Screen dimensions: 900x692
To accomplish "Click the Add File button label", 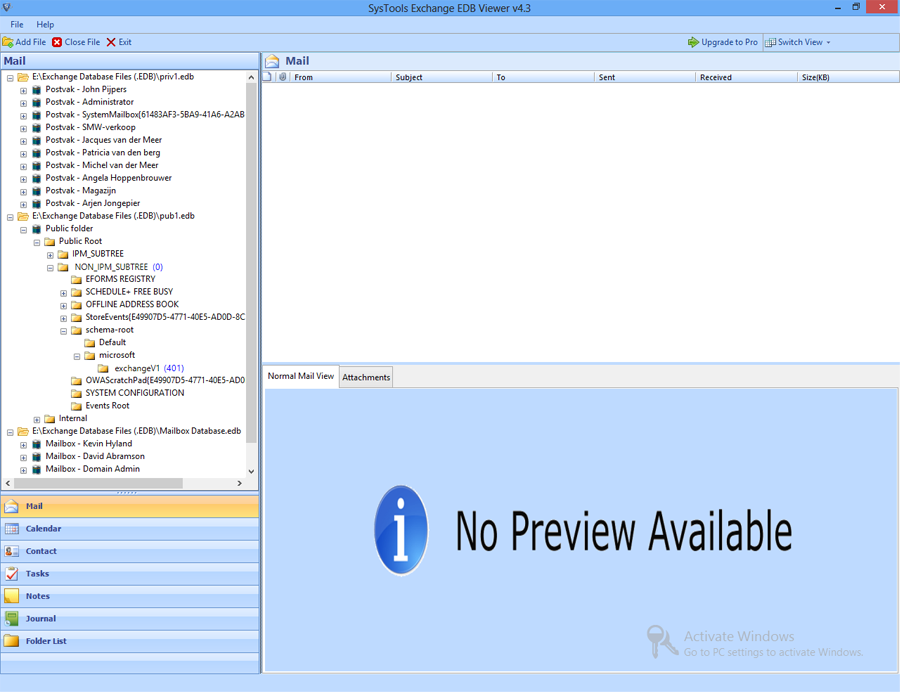I will click(31, 42).
